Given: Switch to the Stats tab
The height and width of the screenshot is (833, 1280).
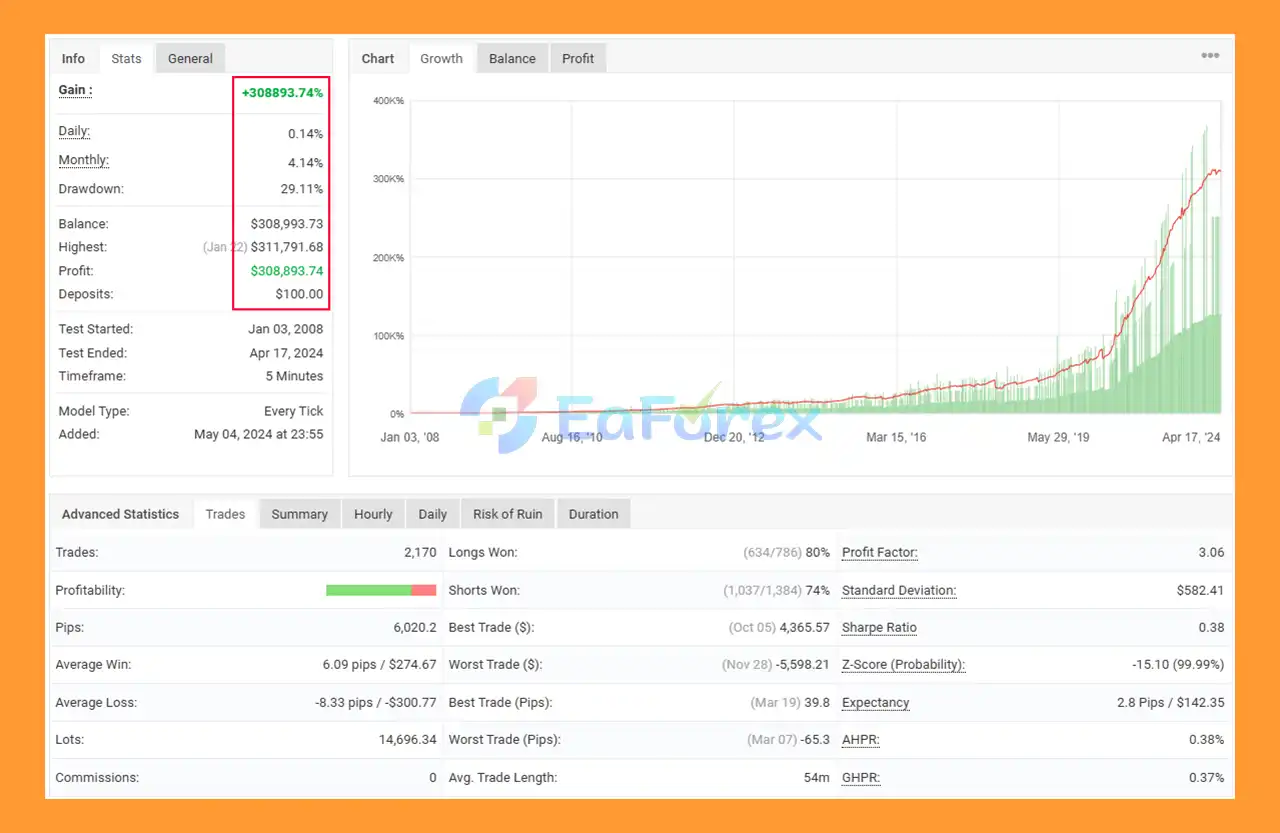Looking at the screenshot, I should (x=126, y=58).
